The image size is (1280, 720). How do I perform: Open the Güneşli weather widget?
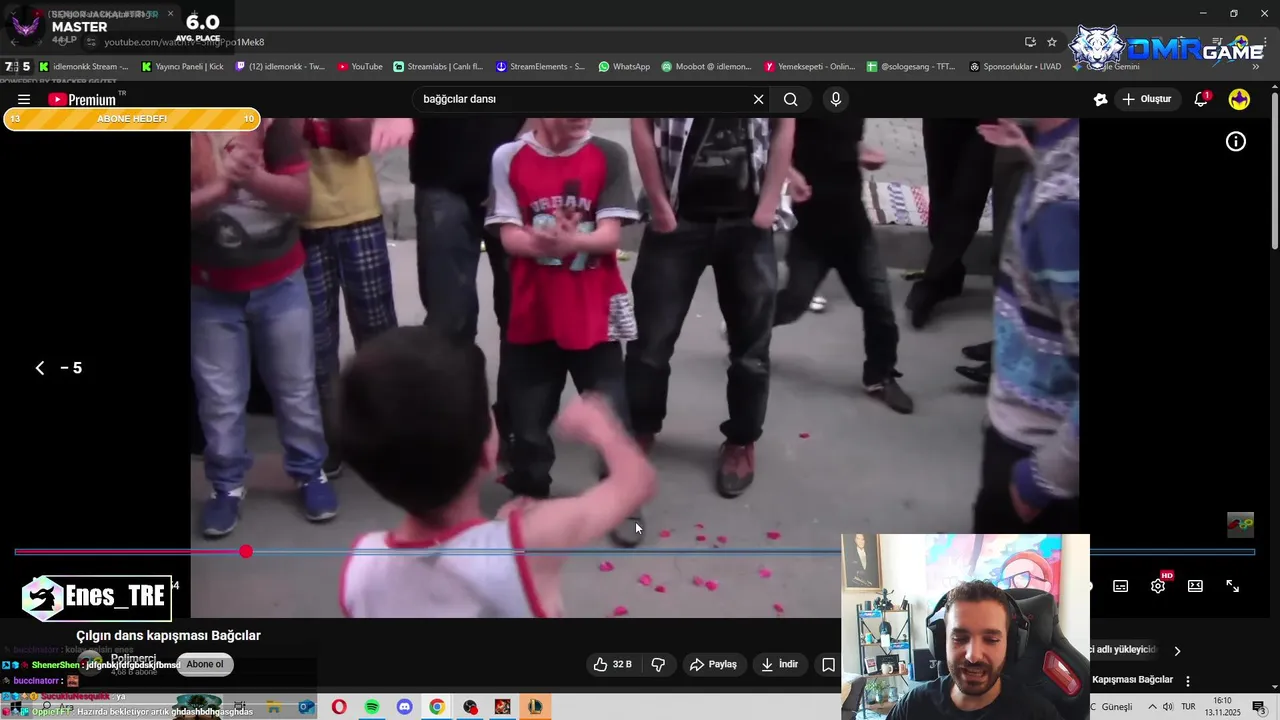coord(1116,707)
